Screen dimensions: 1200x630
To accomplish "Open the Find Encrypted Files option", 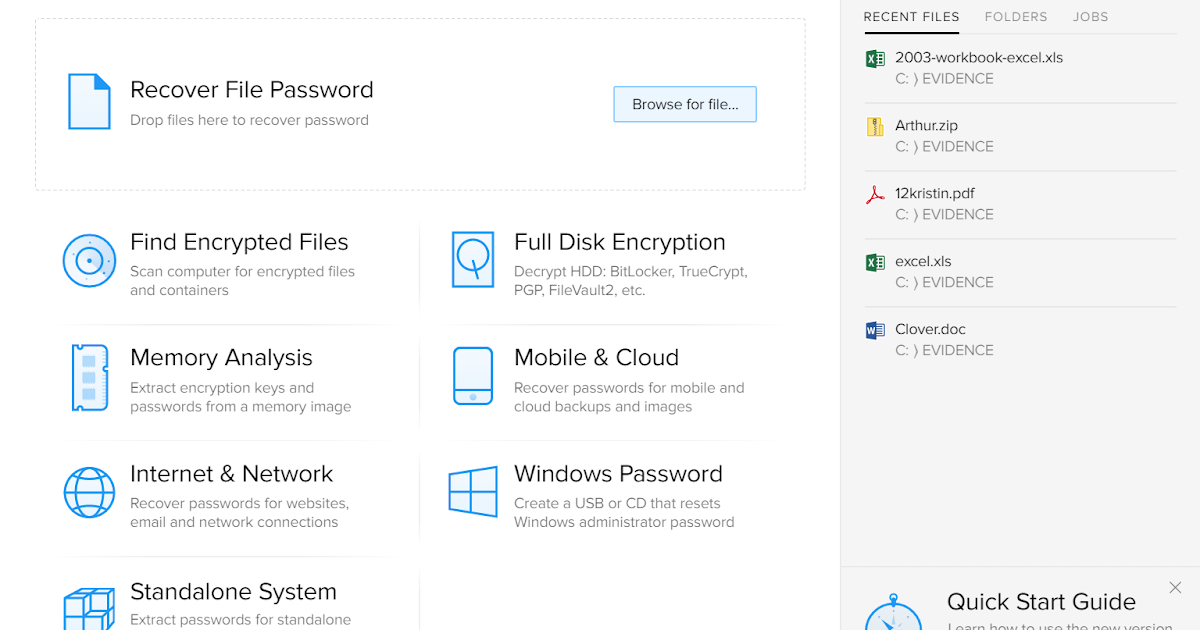I will (239, 242).
